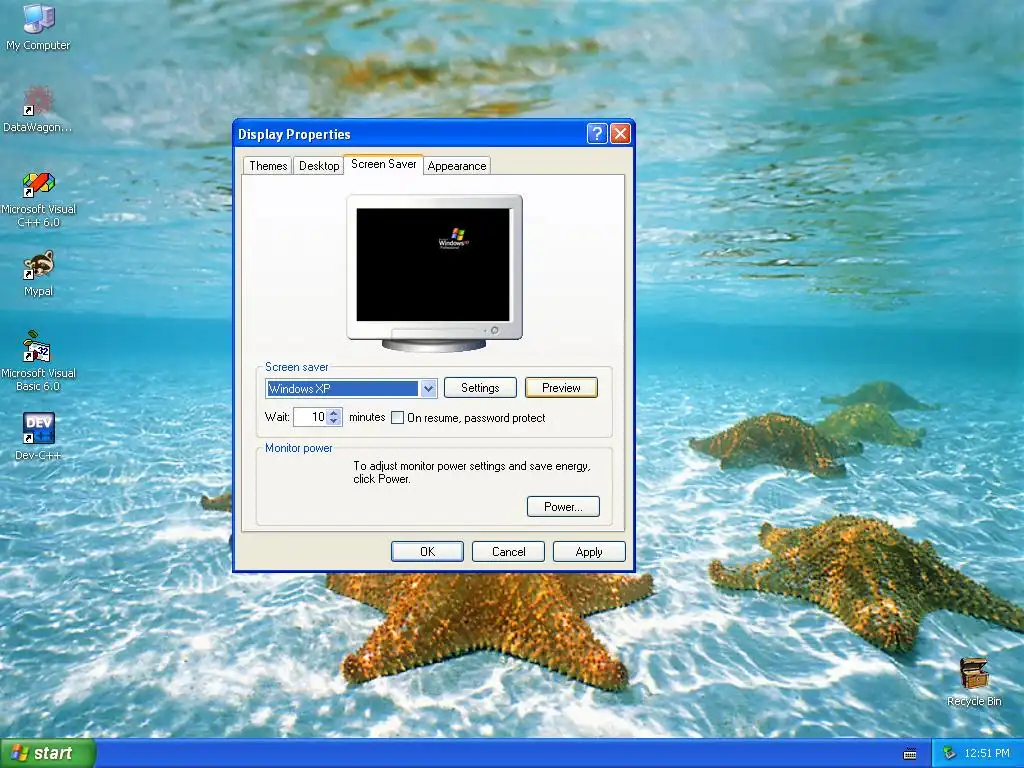Click the Display Properties help question button

[x=596, y=134]
